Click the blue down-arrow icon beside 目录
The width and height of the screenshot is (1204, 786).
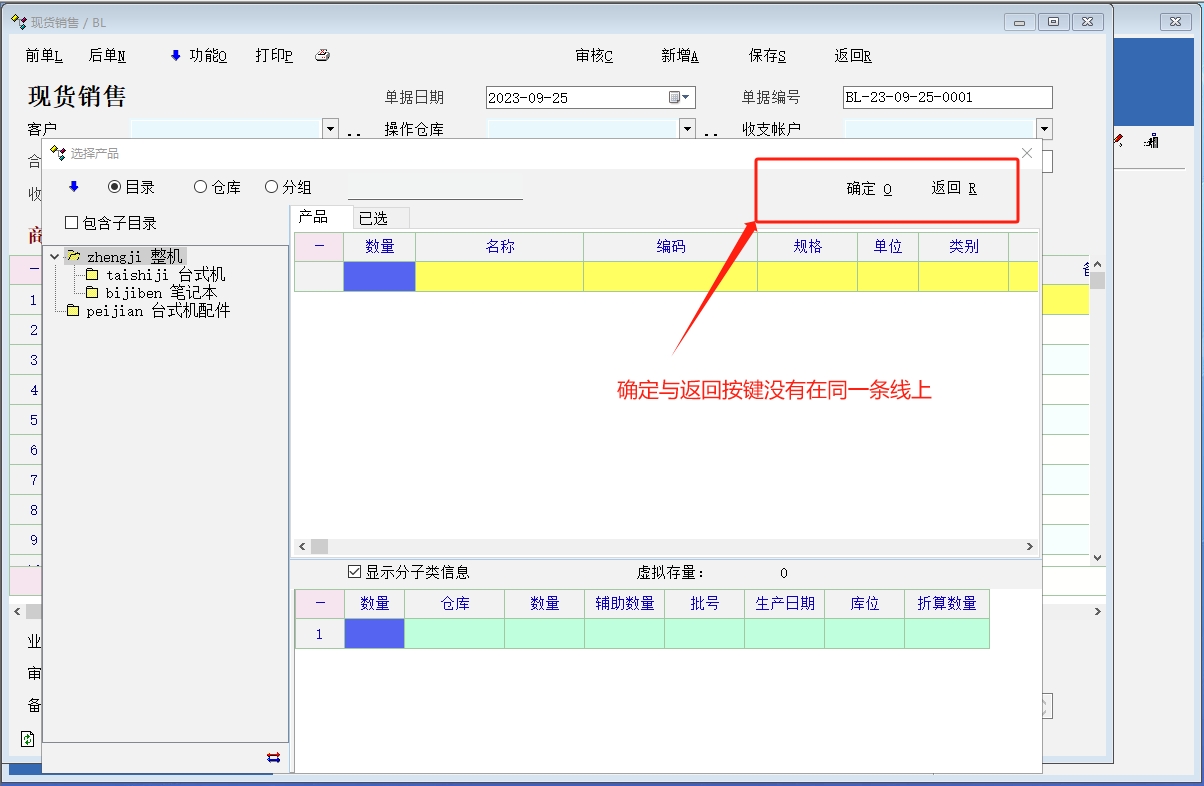tap(73, 187)
